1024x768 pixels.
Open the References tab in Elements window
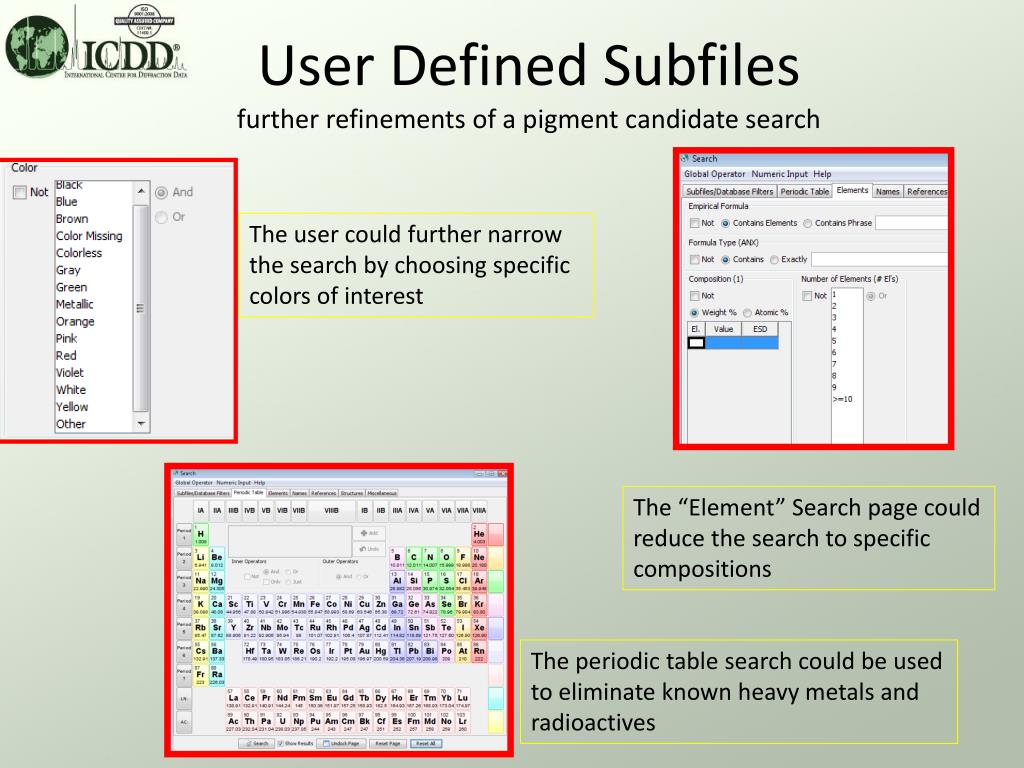click(926, 191)
